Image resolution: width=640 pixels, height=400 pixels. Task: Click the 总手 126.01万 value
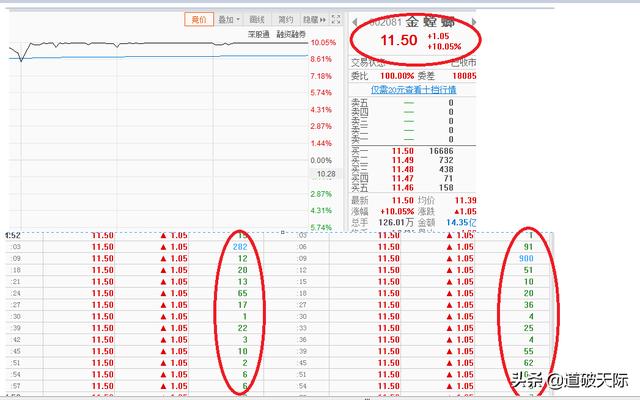(396, 222)
